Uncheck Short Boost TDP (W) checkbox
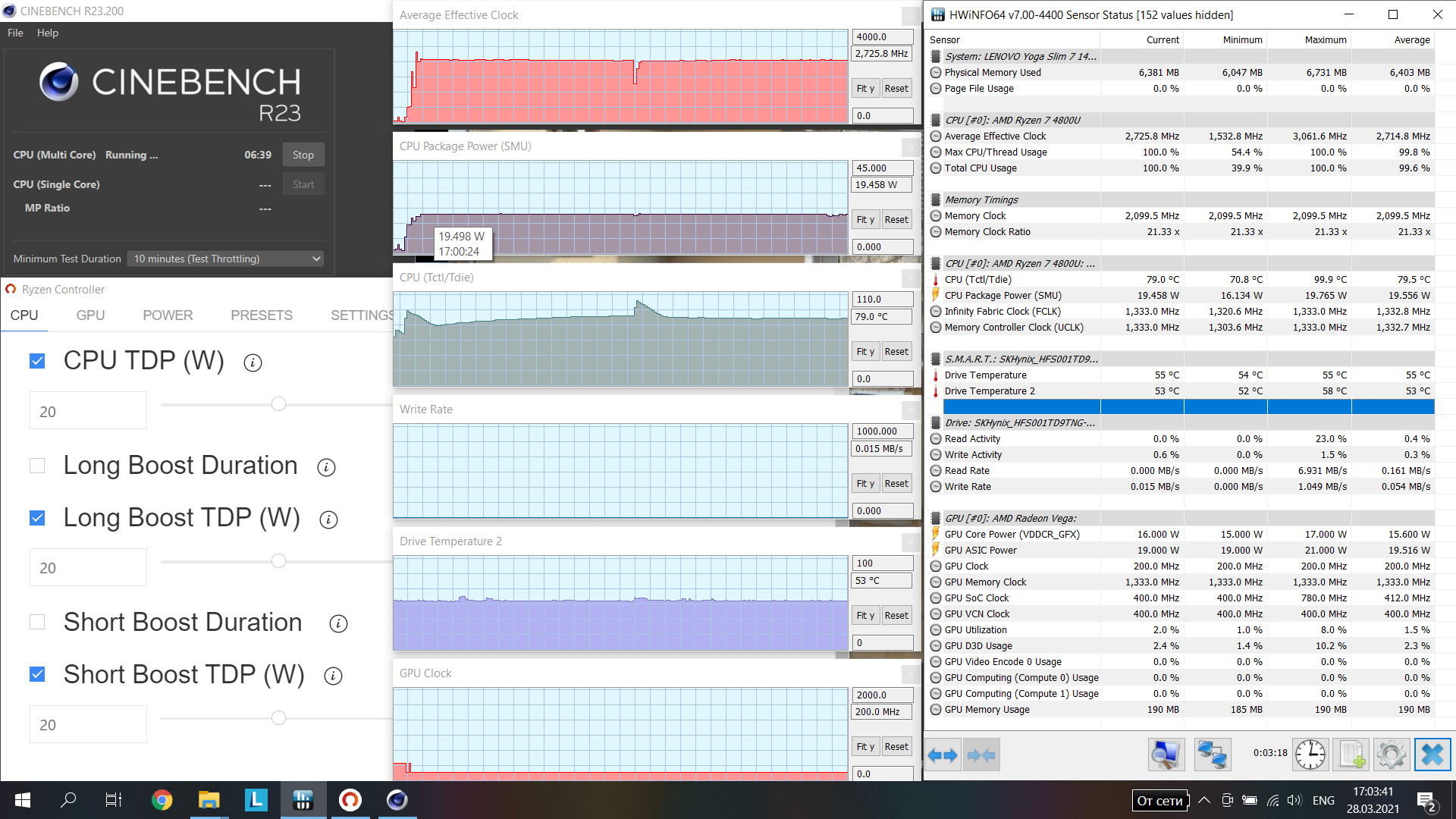The image size is (1456, 819). point(37,674)
